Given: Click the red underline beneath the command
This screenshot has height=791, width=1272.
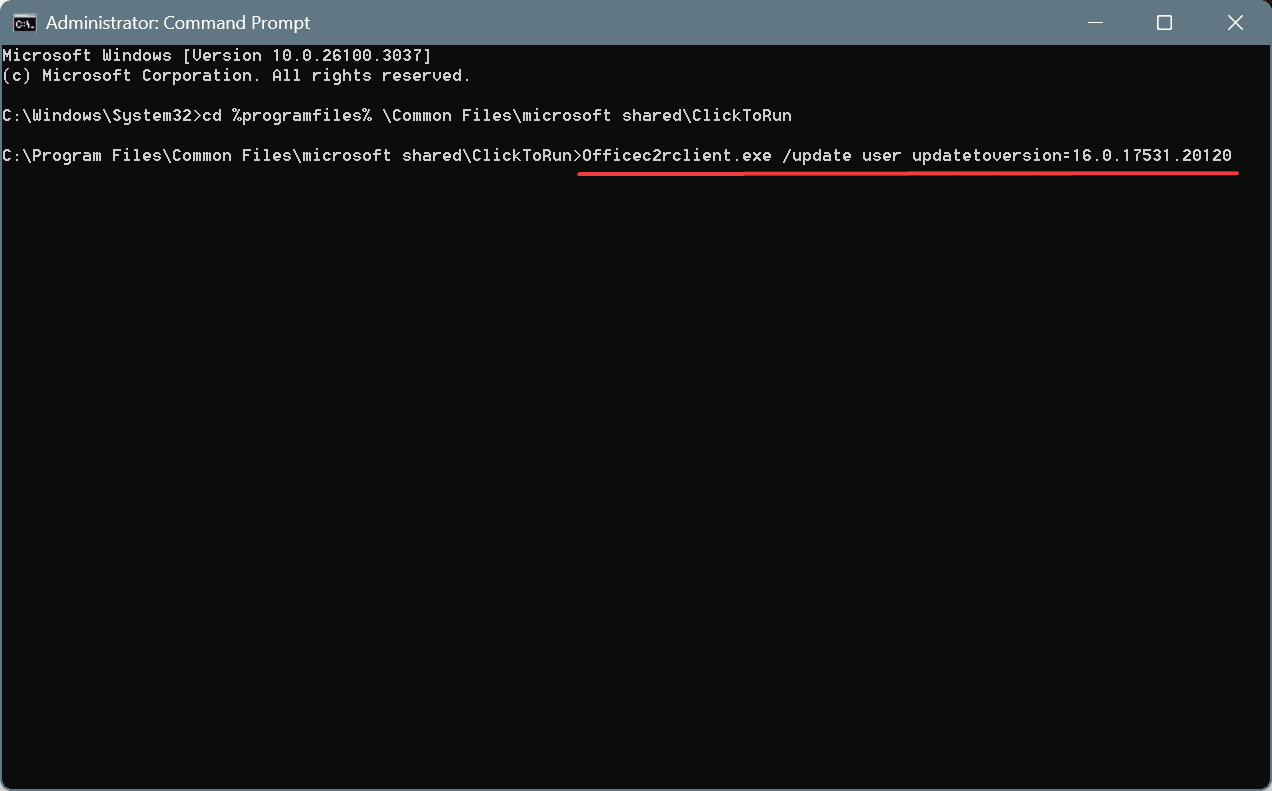Looking at the screenshot, I should click(x=908, y=172).
